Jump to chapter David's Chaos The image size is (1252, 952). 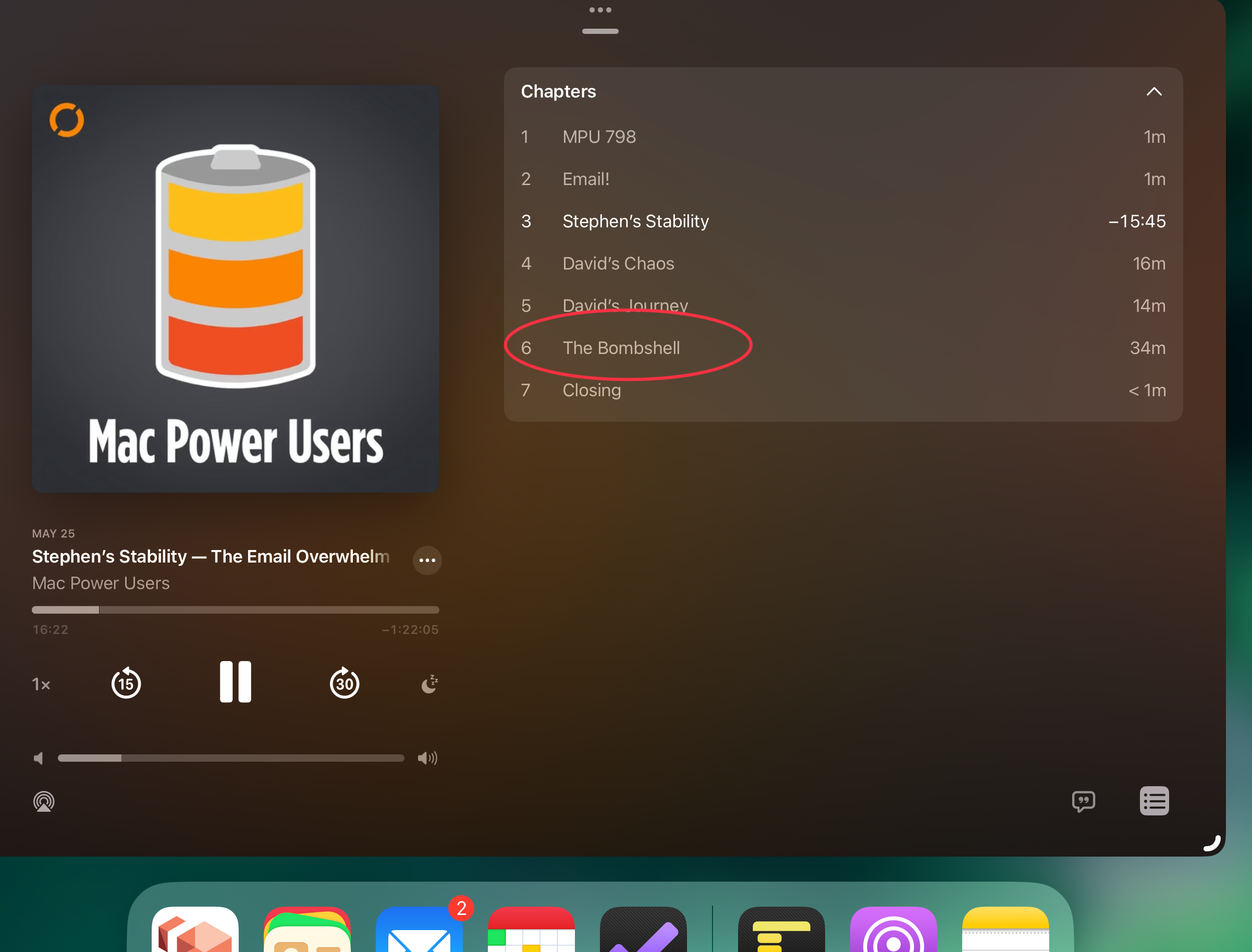[x=843, y=263]
